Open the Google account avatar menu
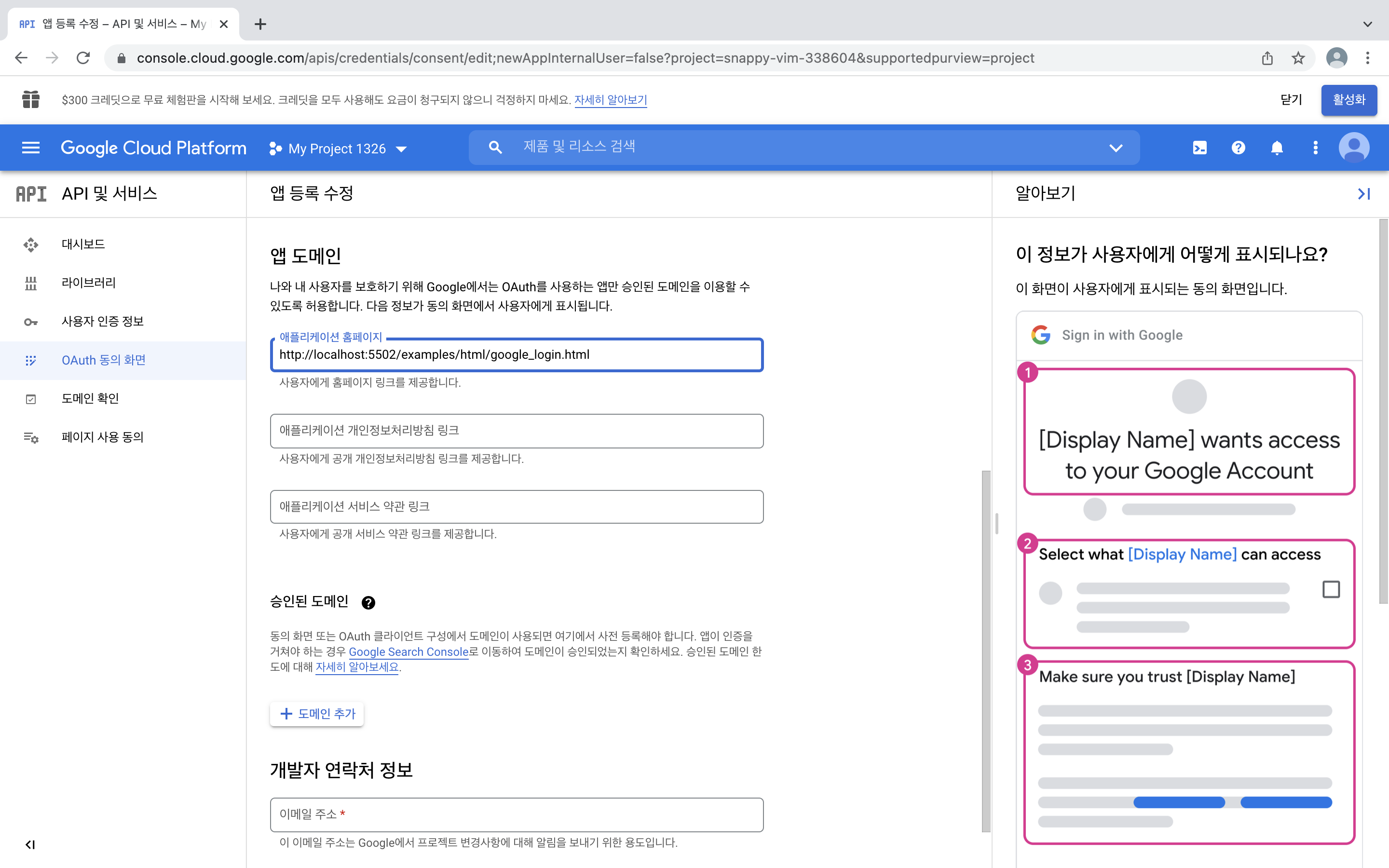 pos(1353,148)
